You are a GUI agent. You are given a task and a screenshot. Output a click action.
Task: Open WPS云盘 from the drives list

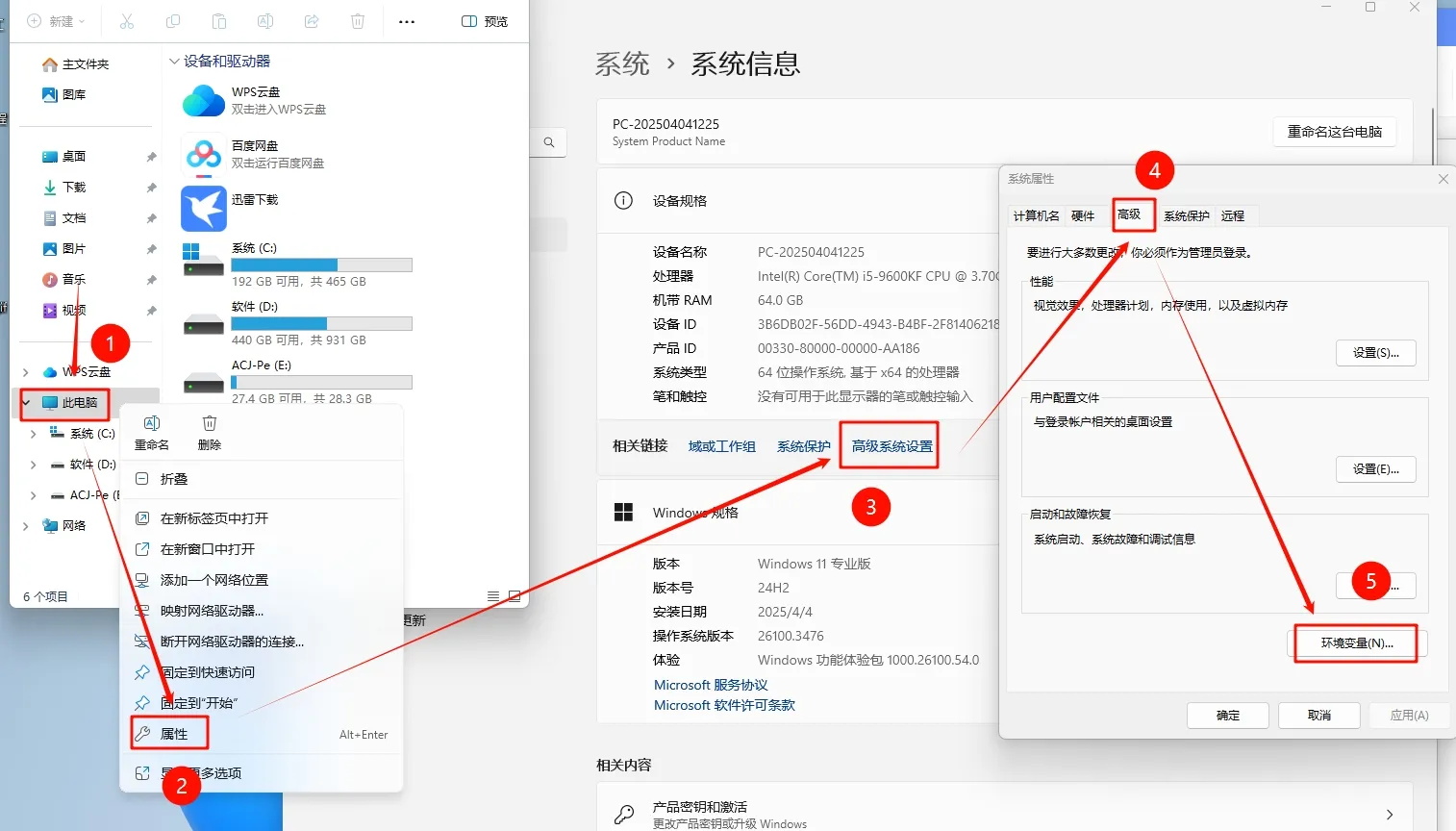click(203, 99)
